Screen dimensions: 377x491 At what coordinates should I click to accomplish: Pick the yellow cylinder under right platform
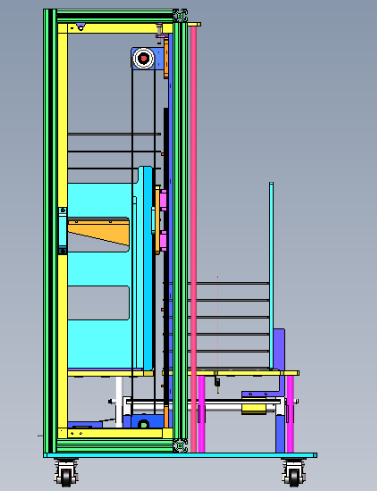pos(254,409)
